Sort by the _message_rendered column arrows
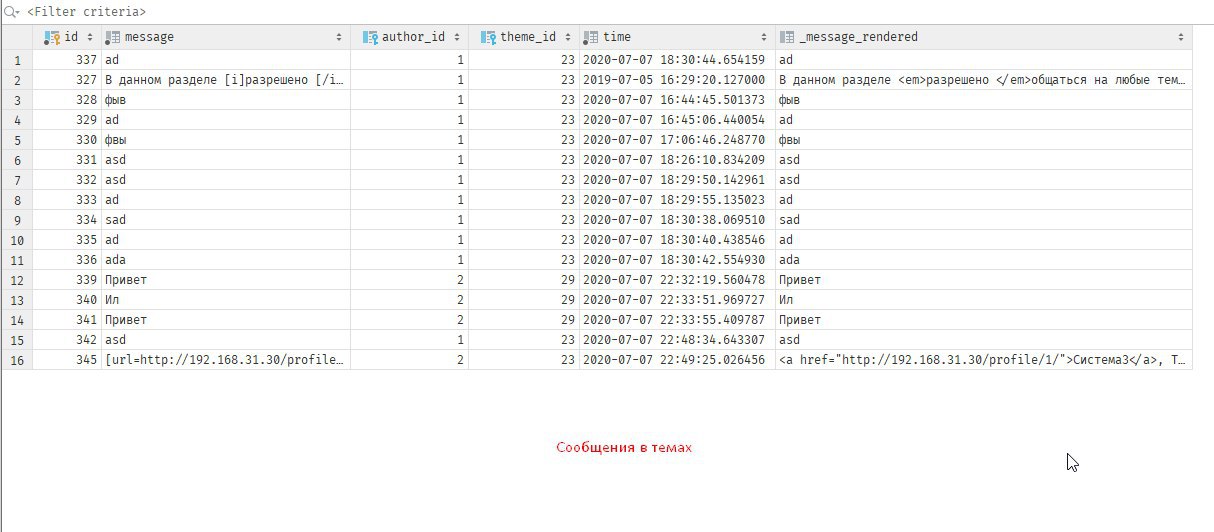1214x532 pixels. 1182,37
